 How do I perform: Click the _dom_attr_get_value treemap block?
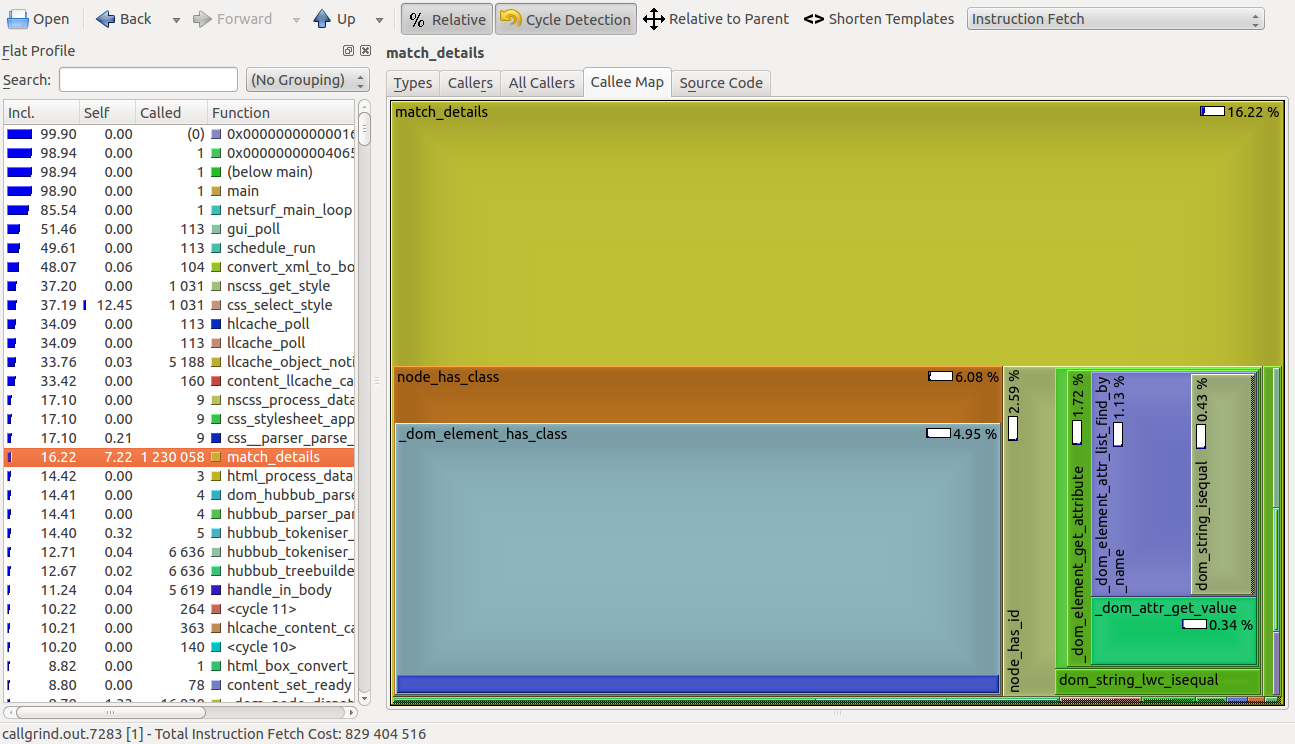pyautogui.click(x=1174, y=631)
